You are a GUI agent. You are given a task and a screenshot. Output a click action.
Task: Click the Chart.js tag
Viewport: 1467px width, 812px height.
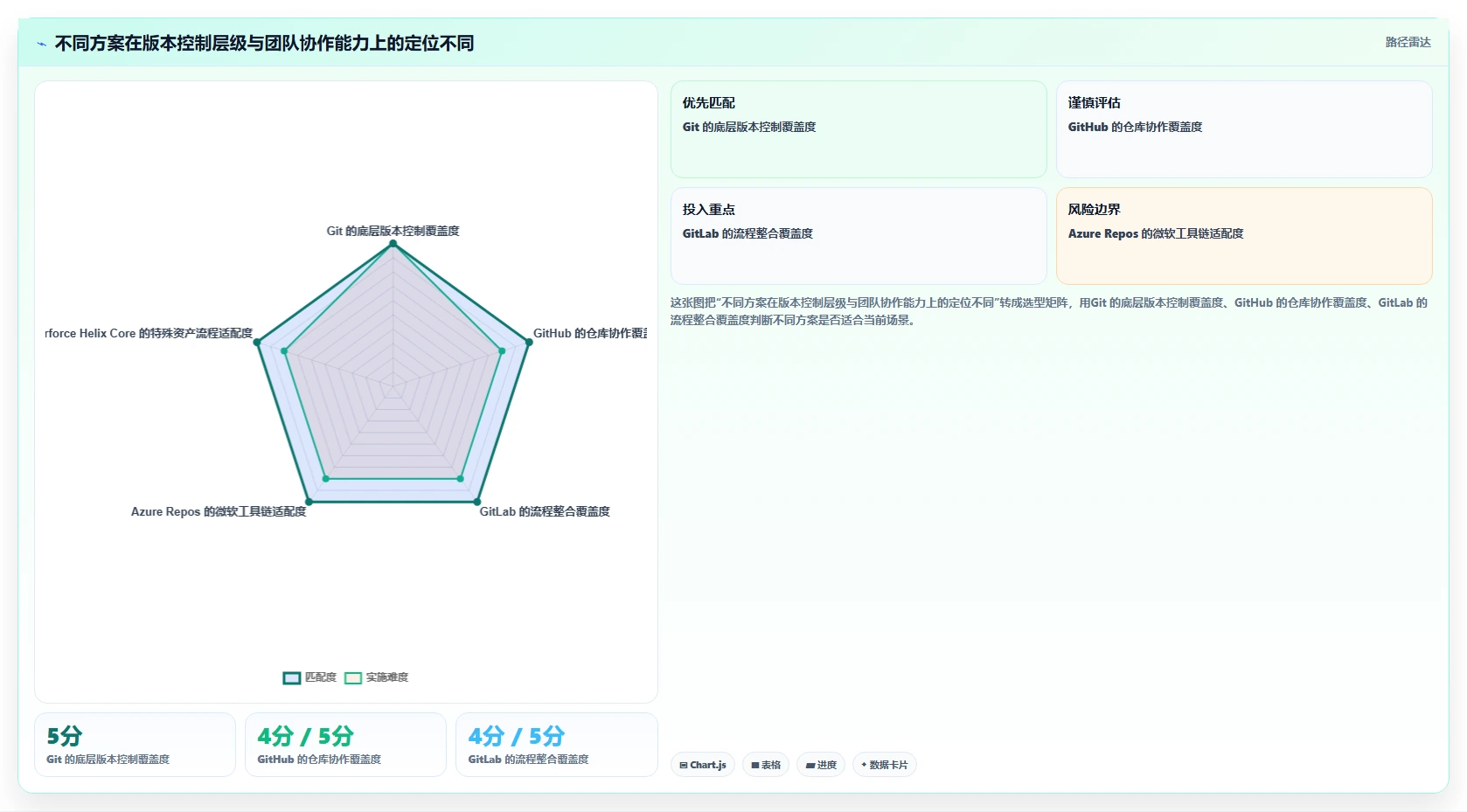[703, 765]
